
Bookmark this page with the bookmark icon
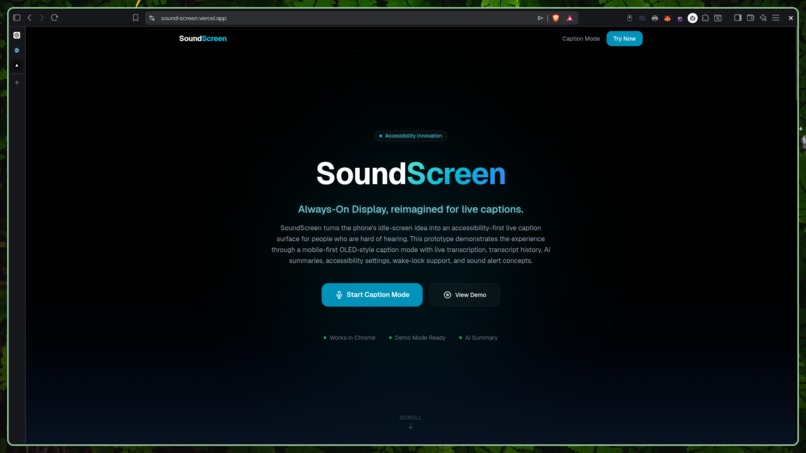(135, 18)
